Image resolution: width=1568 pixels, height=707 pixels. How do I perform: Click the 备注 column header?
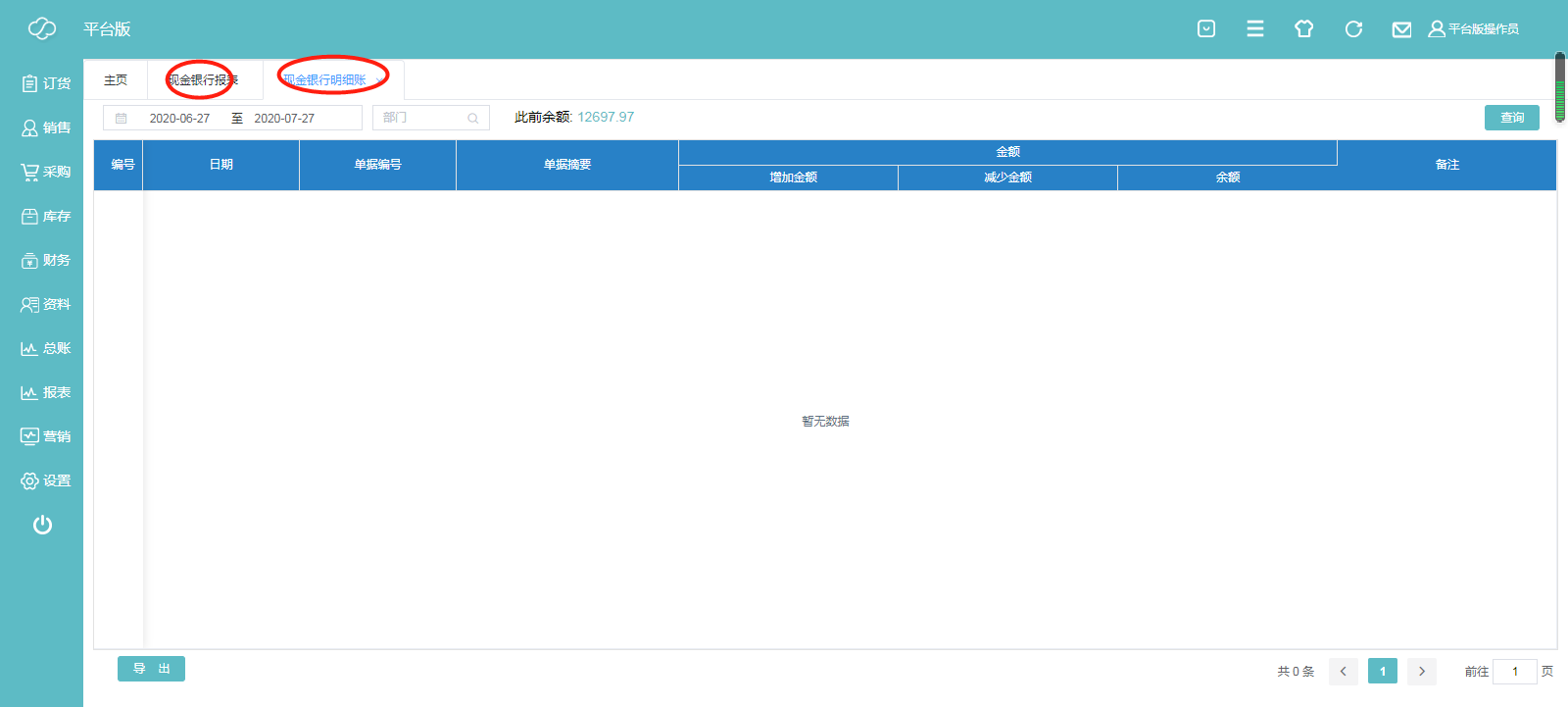(x=1447, y=165)
